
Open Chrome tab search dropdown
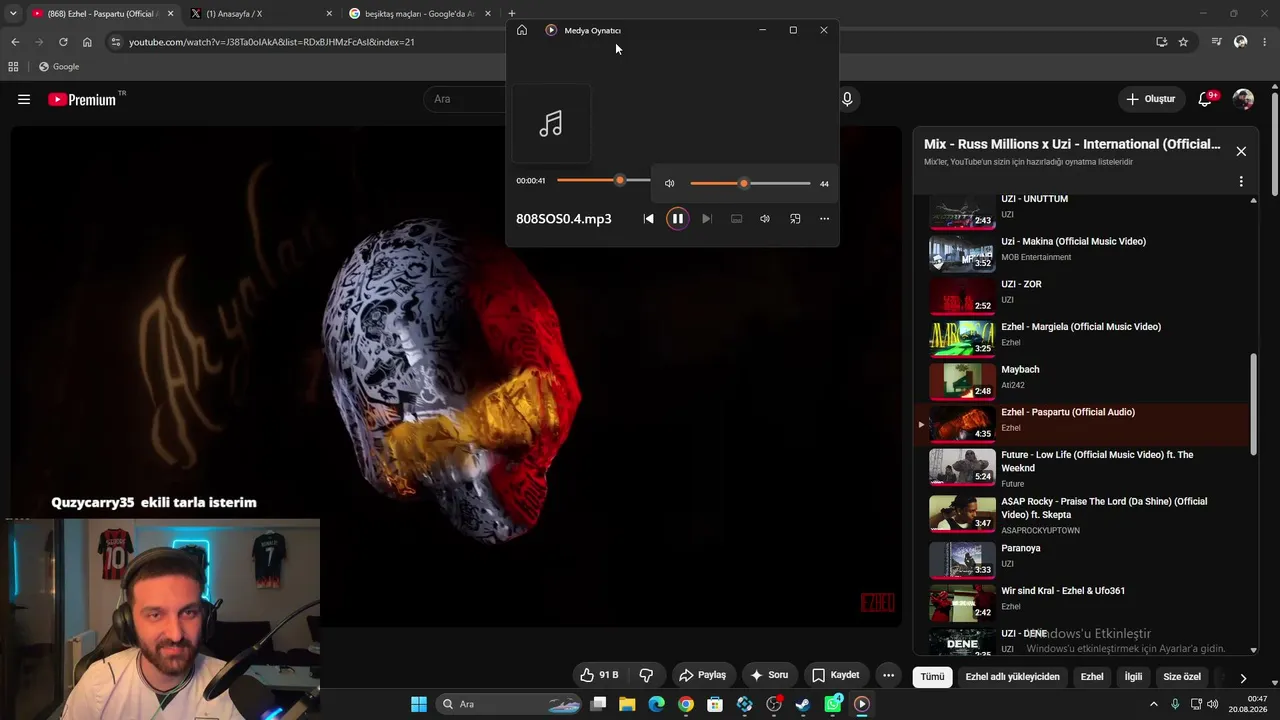coord(13,14)
